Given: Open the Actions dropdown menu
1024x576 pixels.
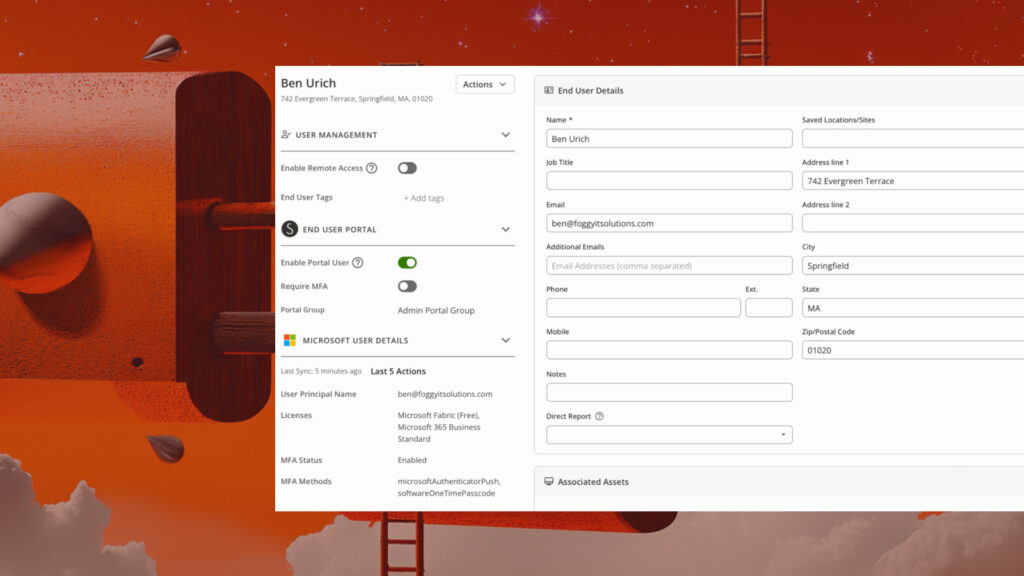Looking at the screenshot, I should [484, 84].
